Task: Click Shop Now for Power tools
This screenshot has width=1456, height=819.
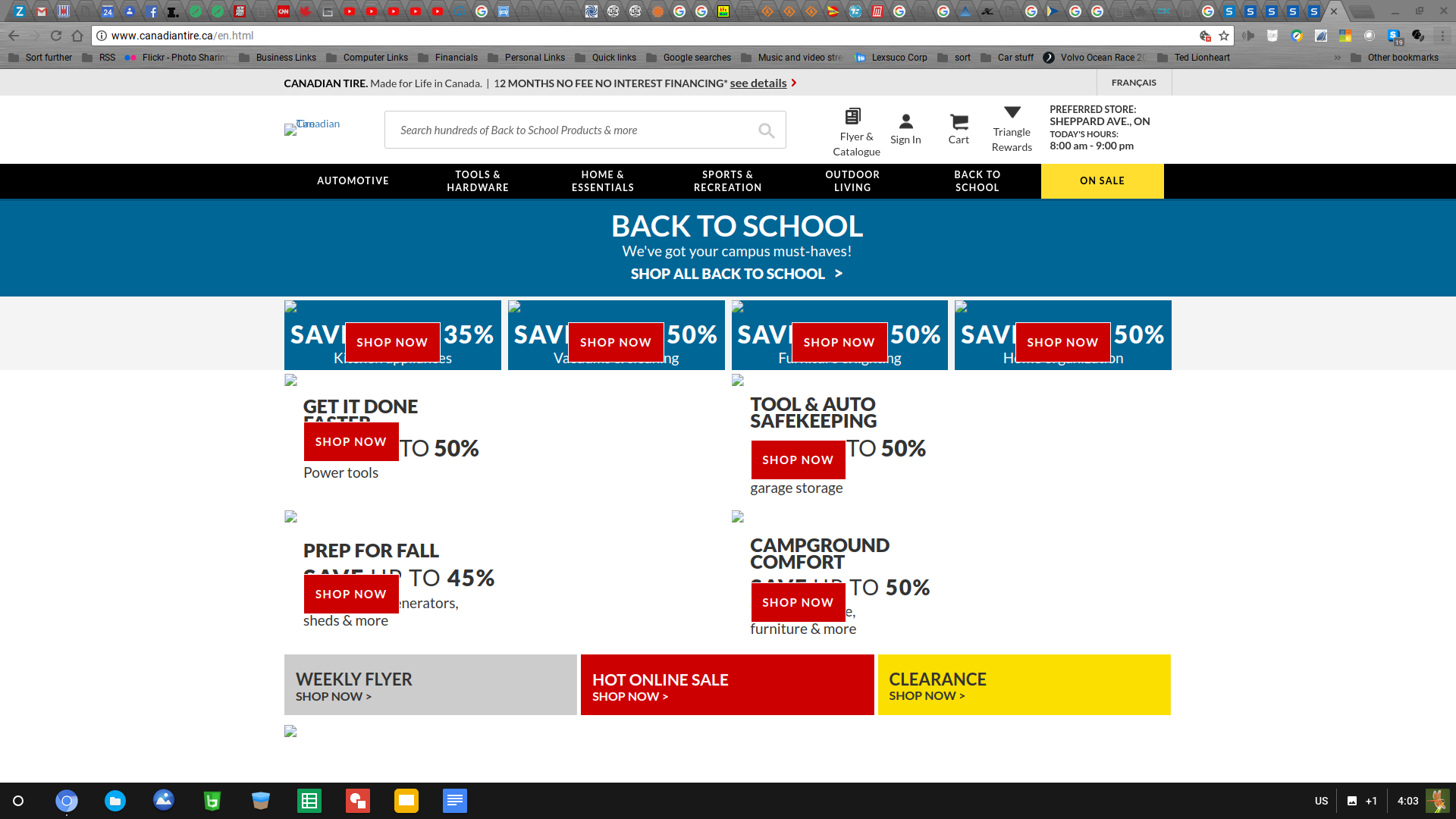Action: pyautogui.click(x=351, y=442)
